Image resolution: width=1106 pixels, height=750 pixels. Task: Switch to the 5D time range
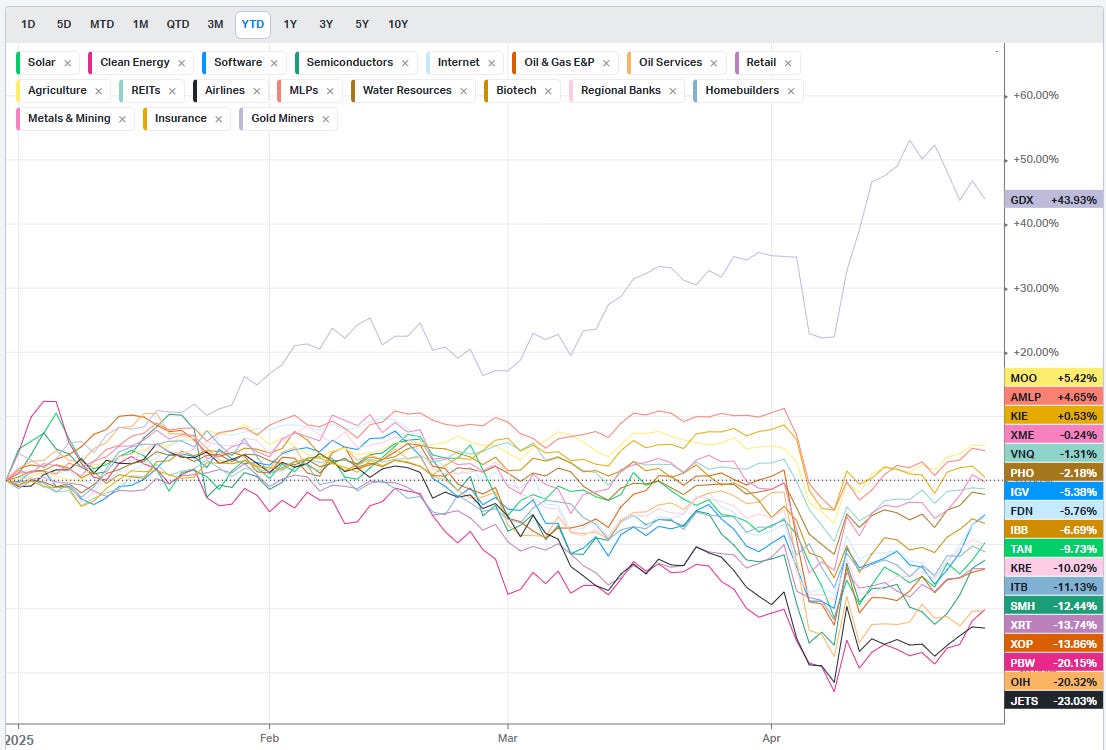pos(64,24)
